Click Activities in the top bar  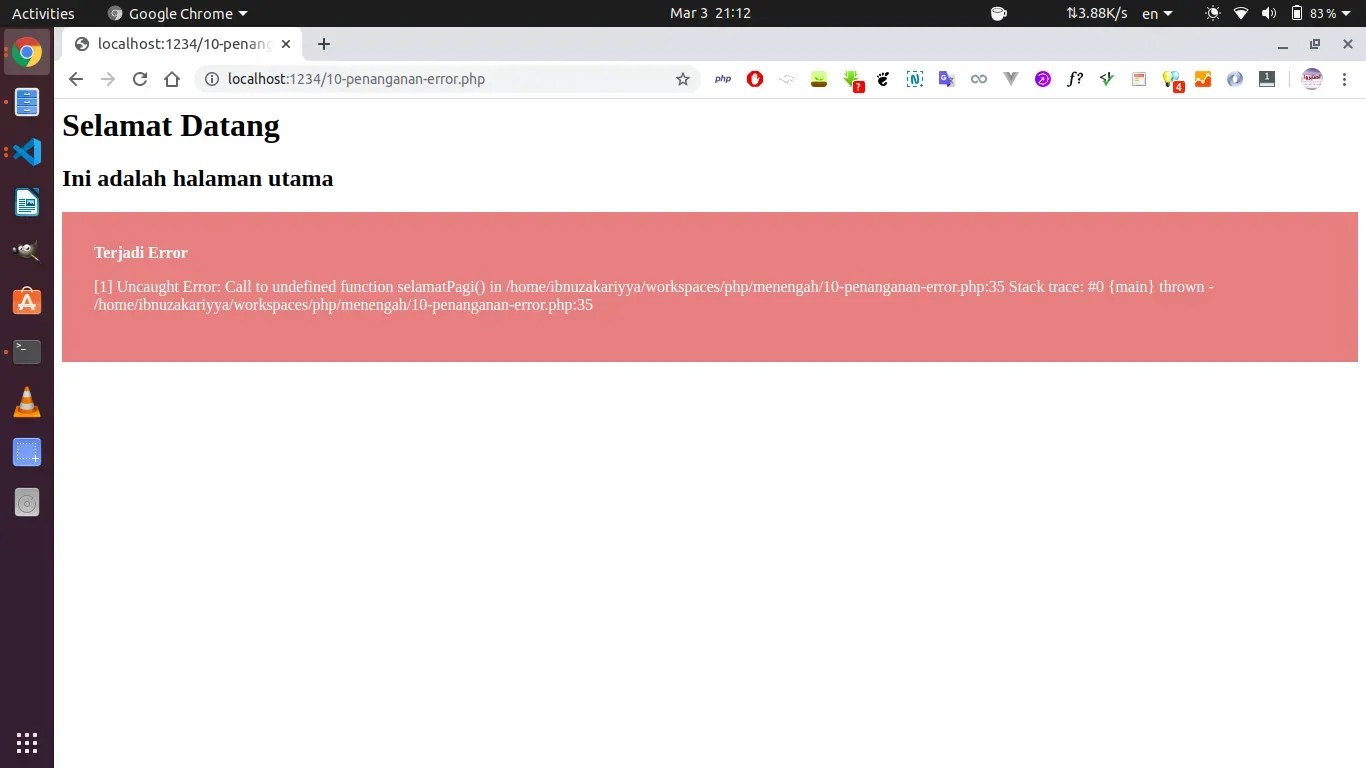coord(43,13)
